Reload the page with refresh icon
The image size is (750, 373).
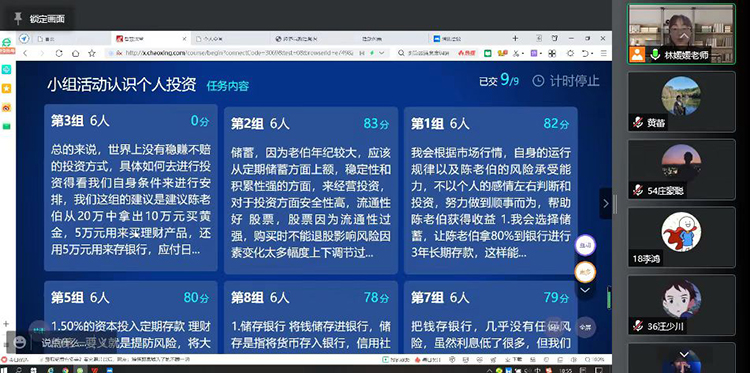tap(59, 54)
